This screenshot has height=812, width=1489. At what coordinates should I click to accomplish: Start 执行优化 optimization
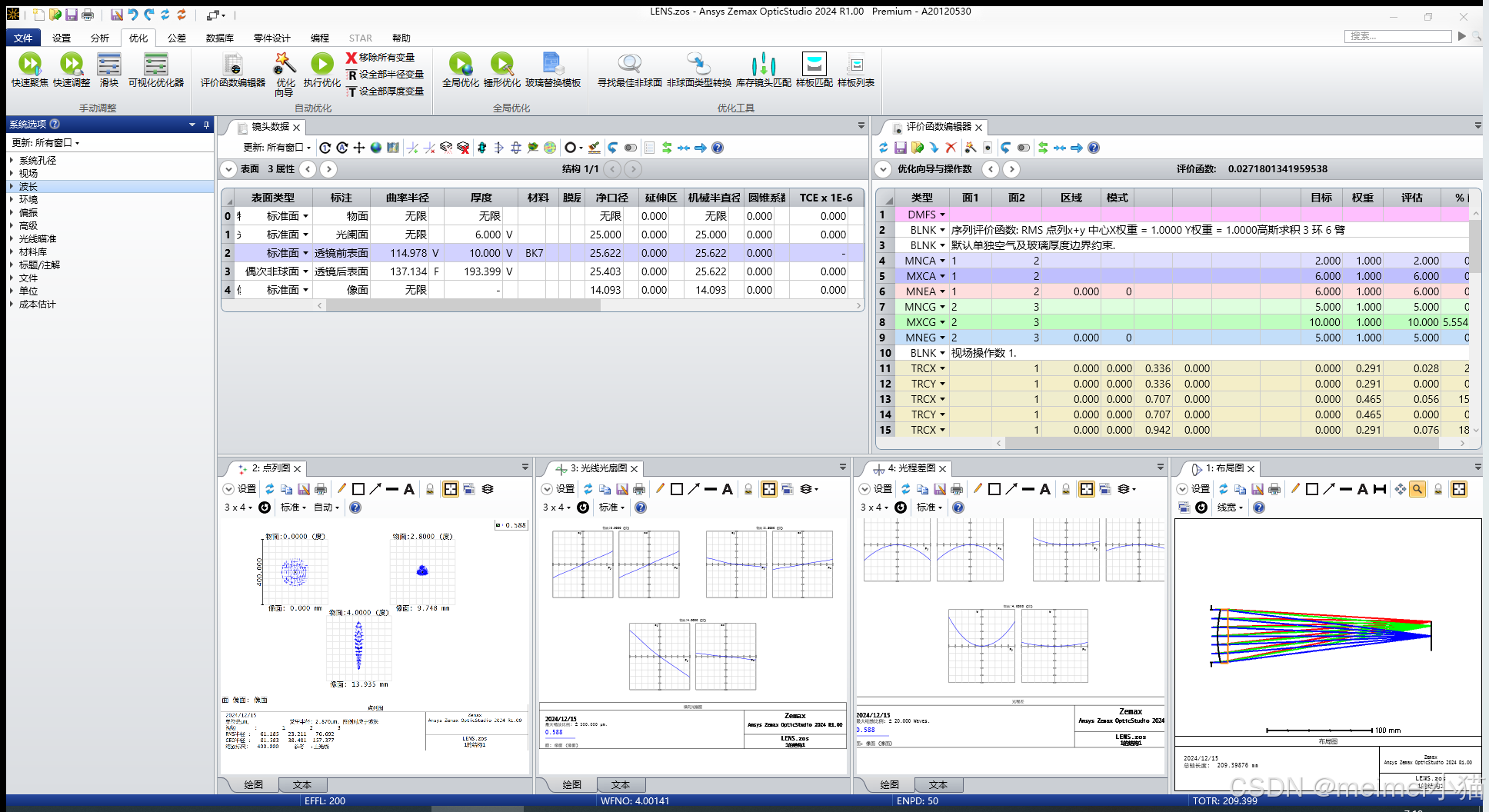click(322, 70)
